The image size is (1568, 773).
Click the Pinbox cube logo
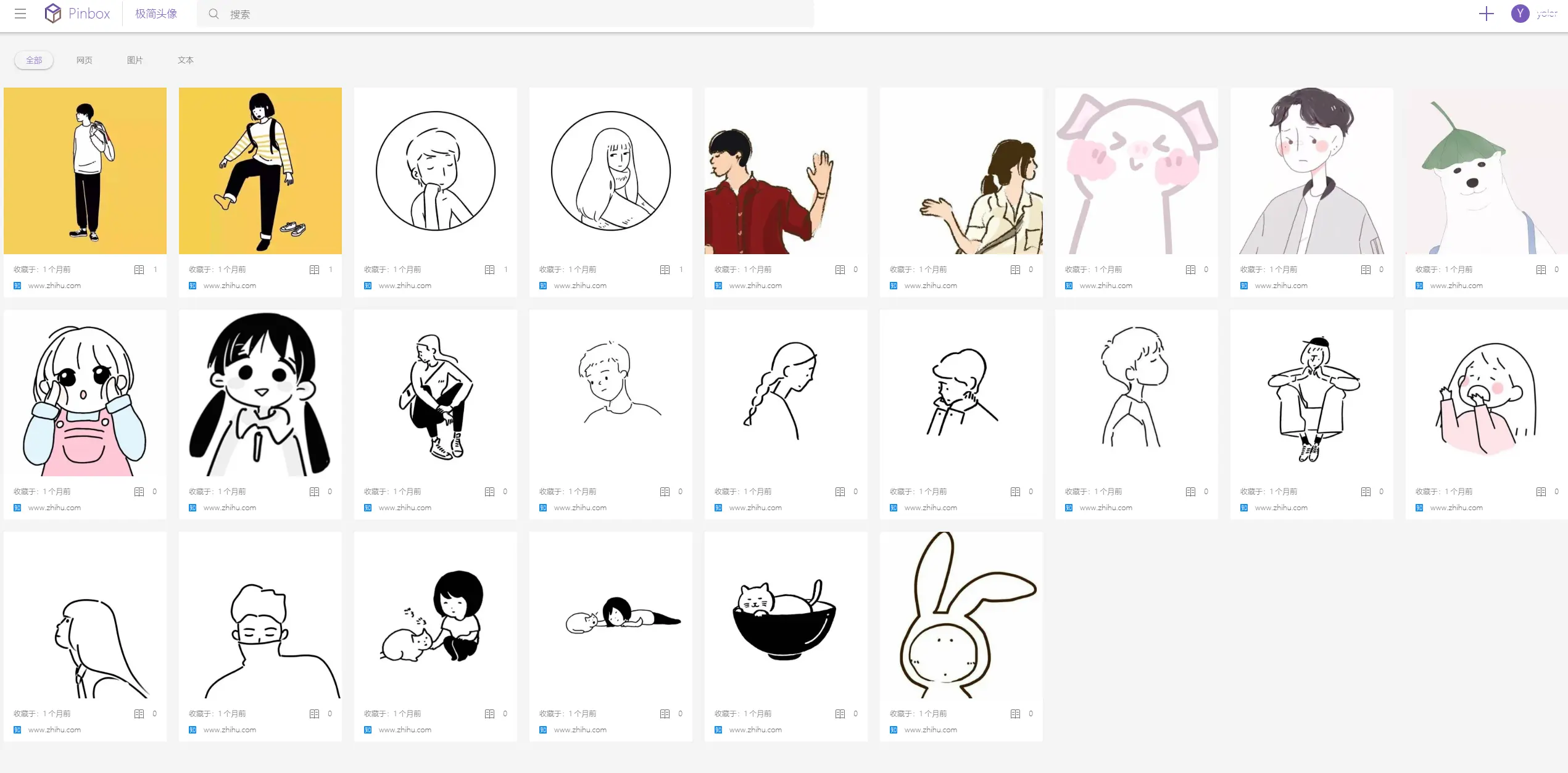tap(53, 14)
